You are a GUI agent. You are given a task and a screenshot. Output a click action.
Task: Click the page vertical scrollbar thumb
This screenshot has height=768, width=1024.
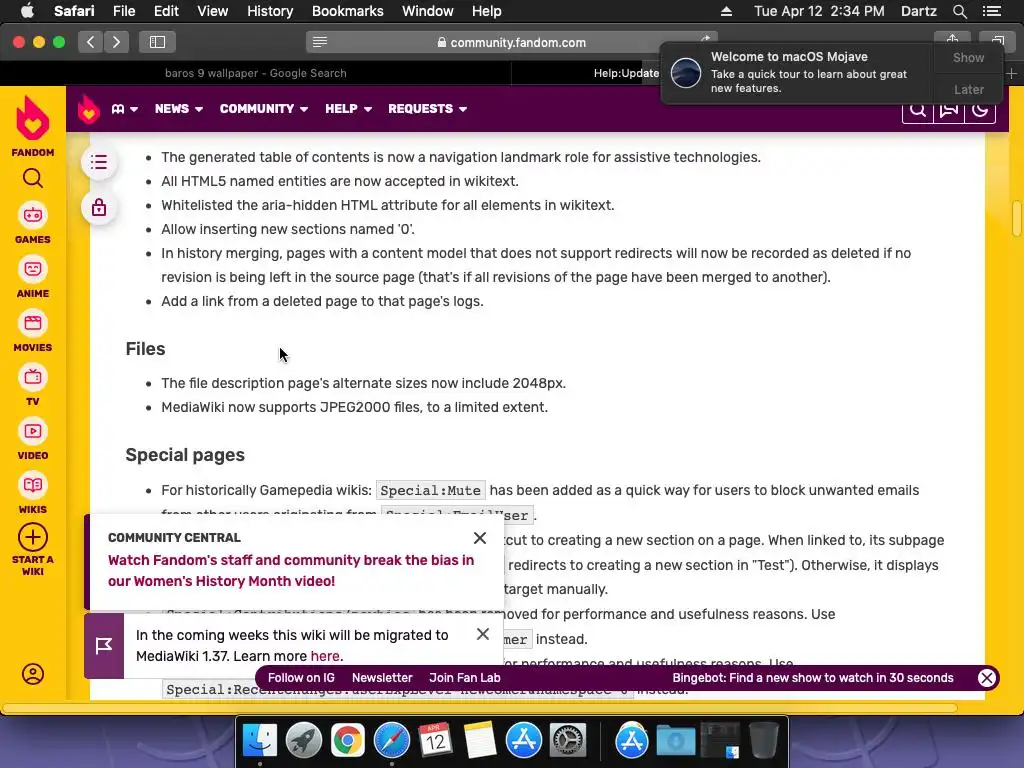1017,219
